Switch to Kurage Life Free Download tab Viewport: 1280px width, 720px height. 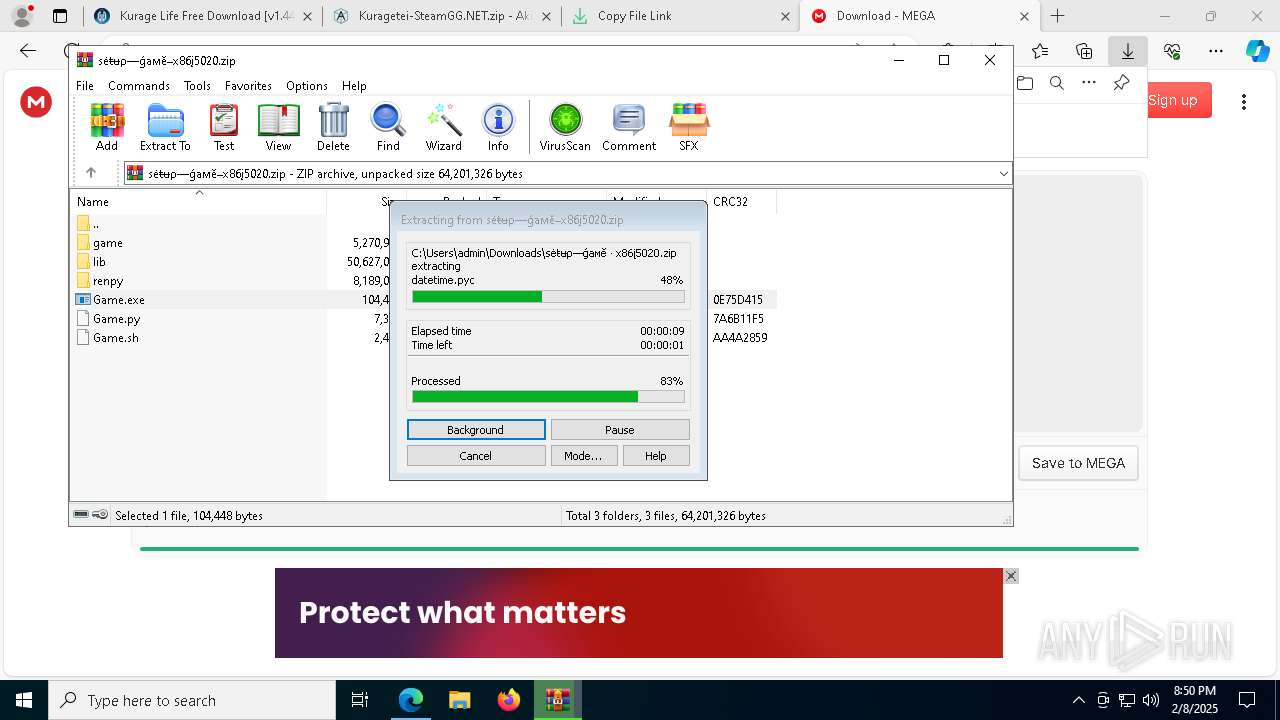(203, 16)
